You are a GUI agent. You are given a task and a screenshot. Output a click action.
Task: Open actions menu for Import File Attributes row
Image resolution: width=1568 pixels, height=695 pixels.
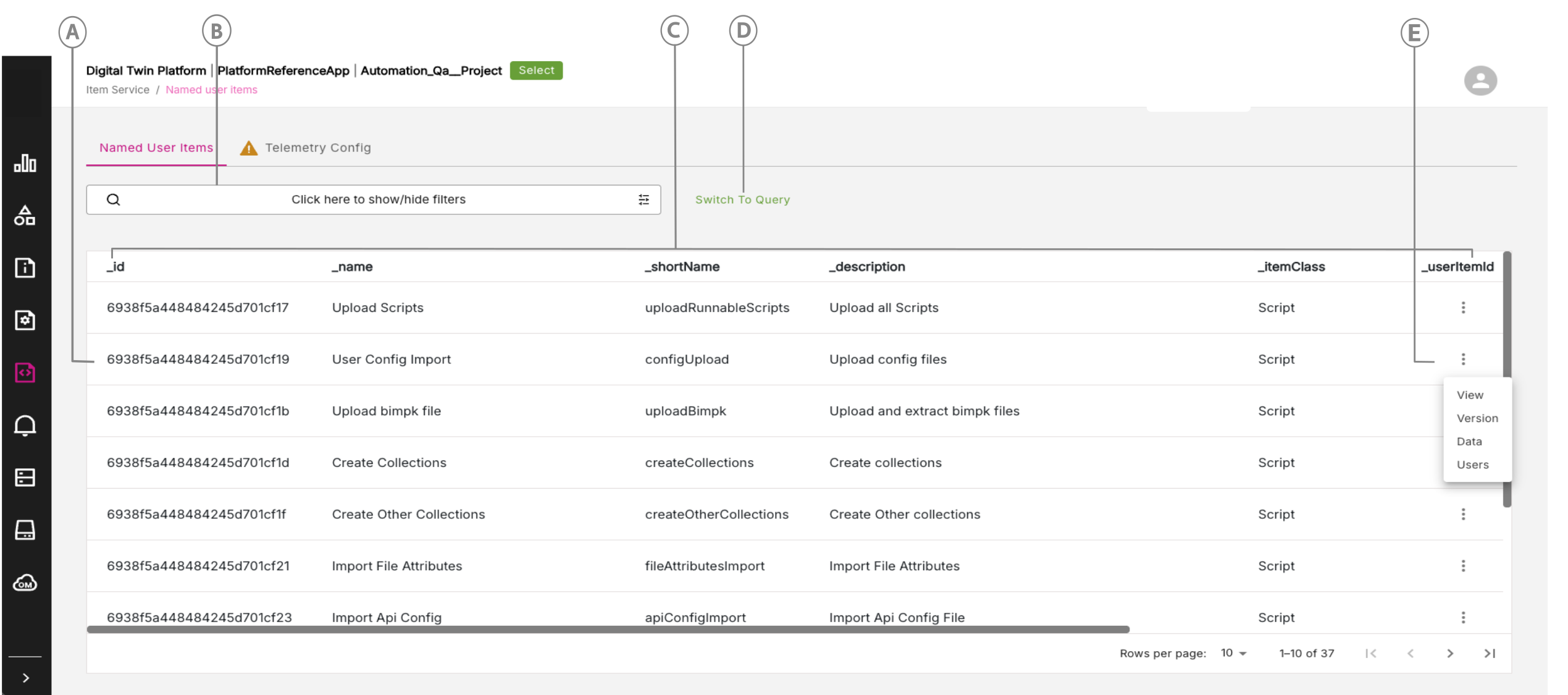pos(1462,566)
